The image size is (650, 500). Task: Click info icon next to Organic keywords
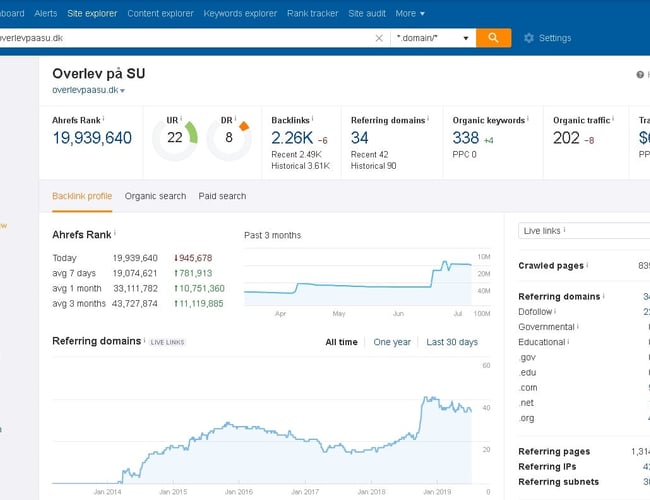[x=530, y=119]
